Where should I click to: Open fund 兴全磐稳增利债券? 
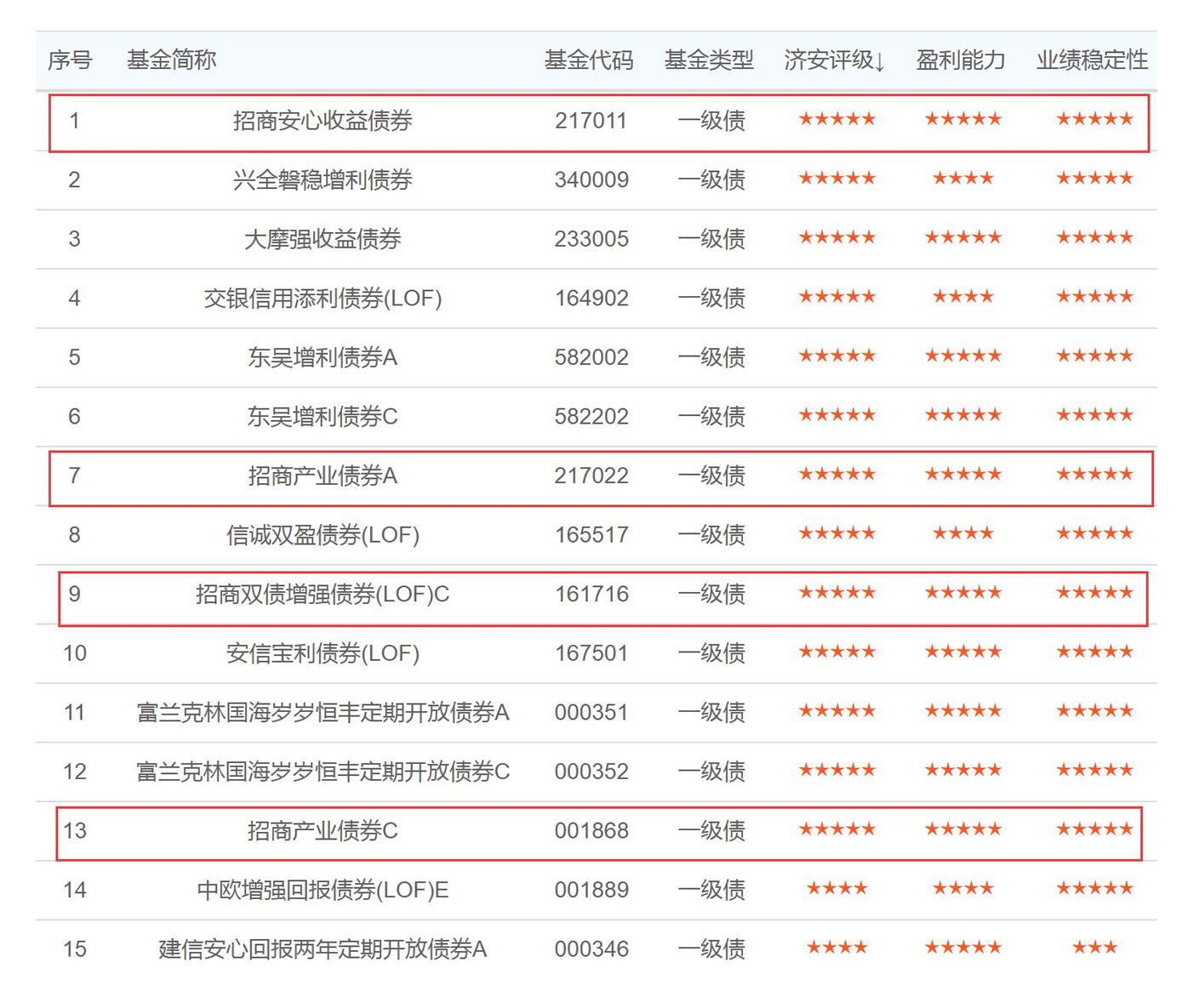[x=323, y=179]
